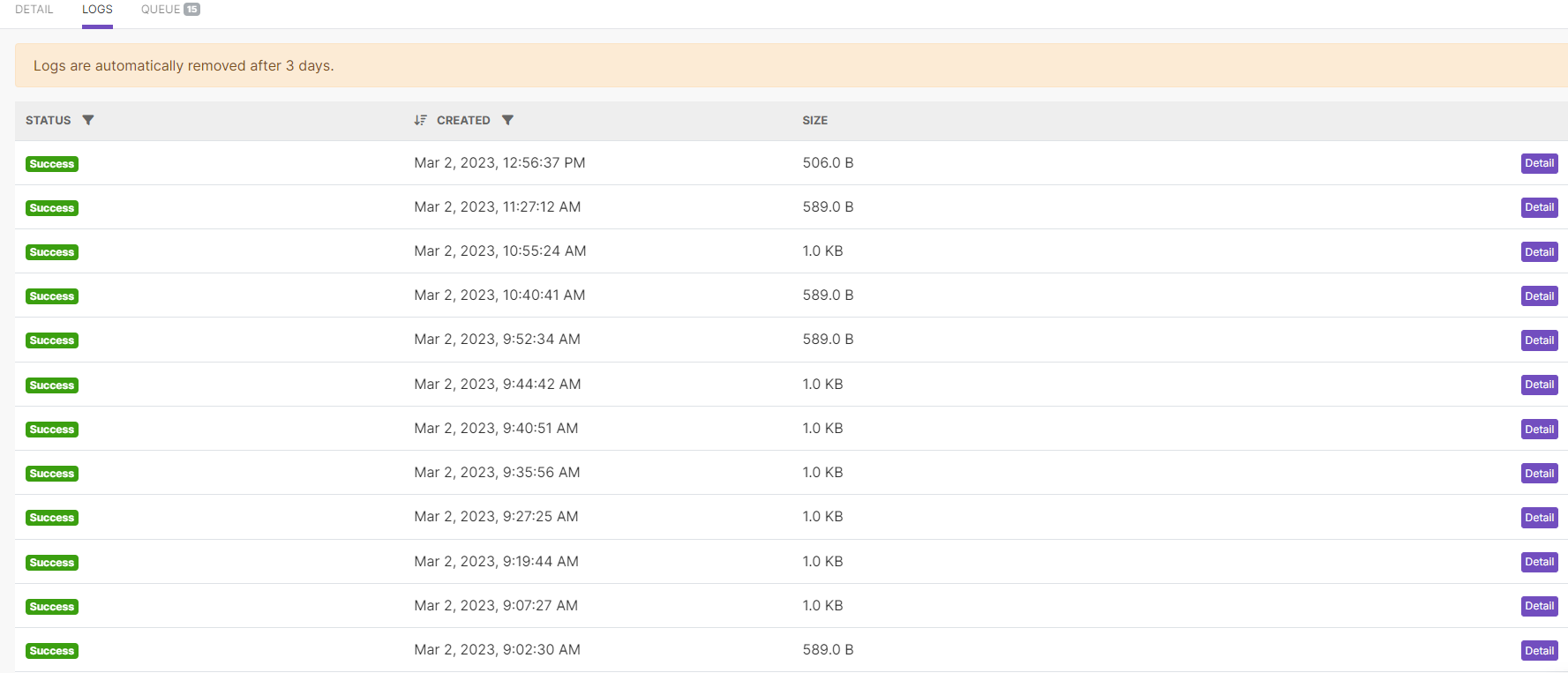Image resolution: width=1568 pixels, height=673 pixels.
Task: Click the Success badge of 12:56:37 PM log
Action: (52, 164)
